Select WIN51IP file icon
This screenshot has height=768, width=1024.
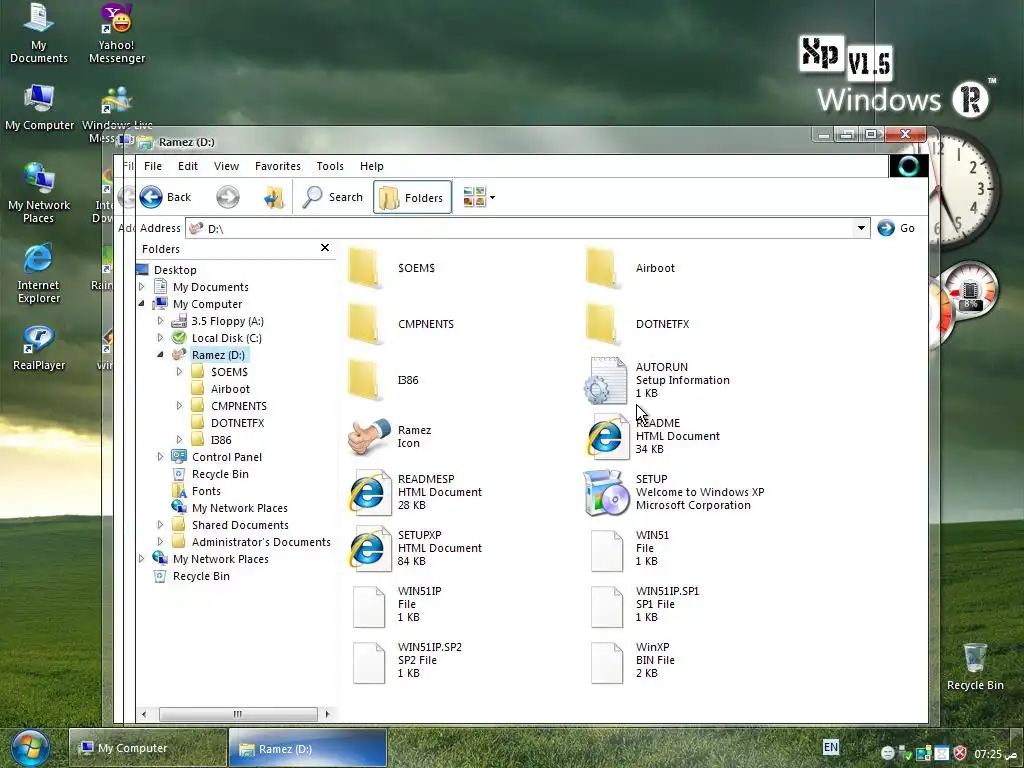coord(369,607)
